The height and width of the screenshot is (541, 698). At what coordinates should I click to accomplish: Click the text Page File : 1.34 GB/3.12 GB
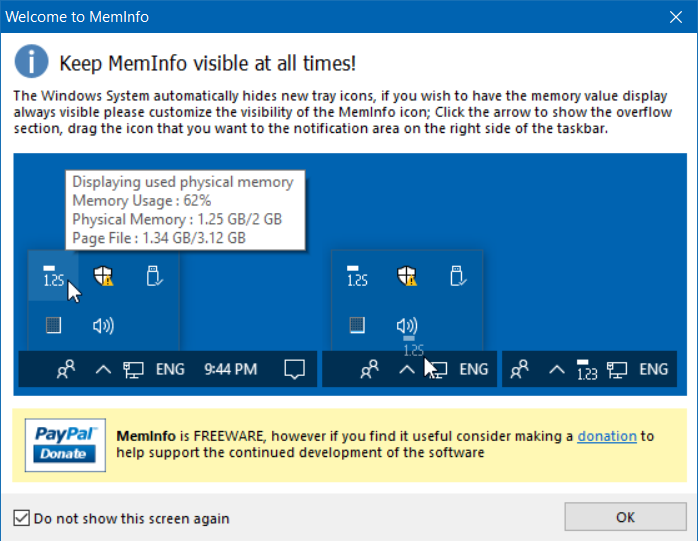(159, 238)
